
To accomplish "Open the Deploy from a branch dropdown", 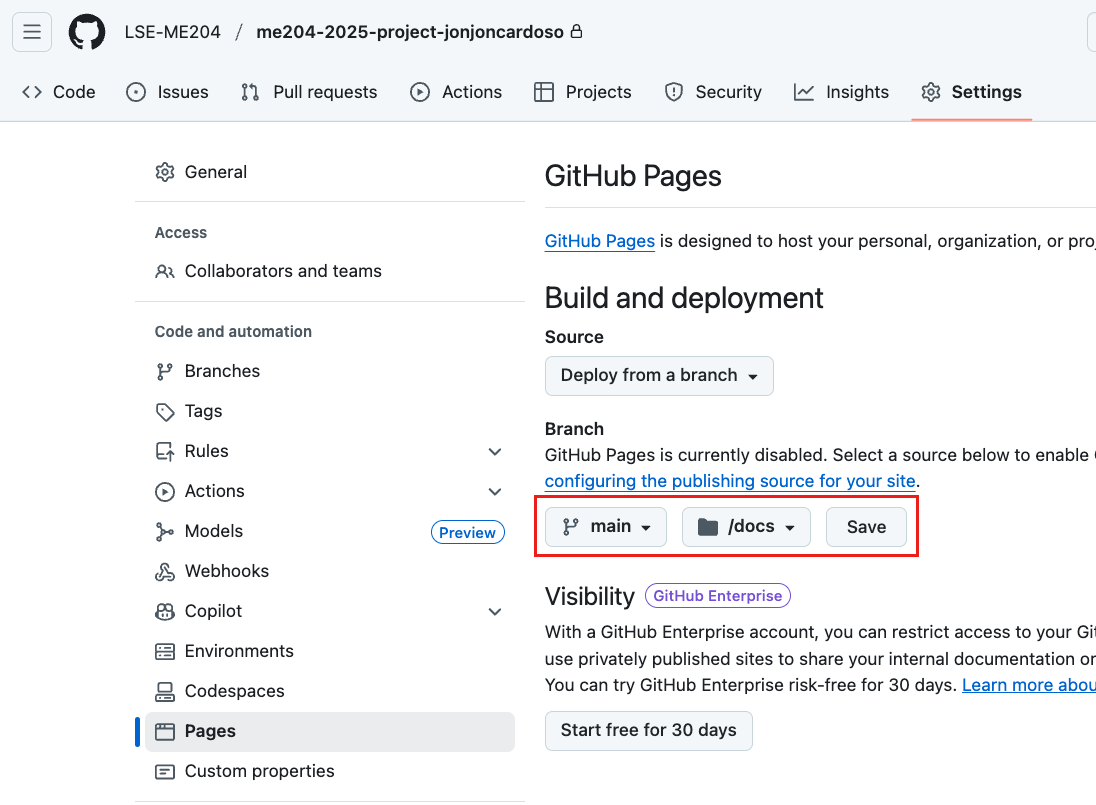I will pyautogui.click(x=659, y=376).
